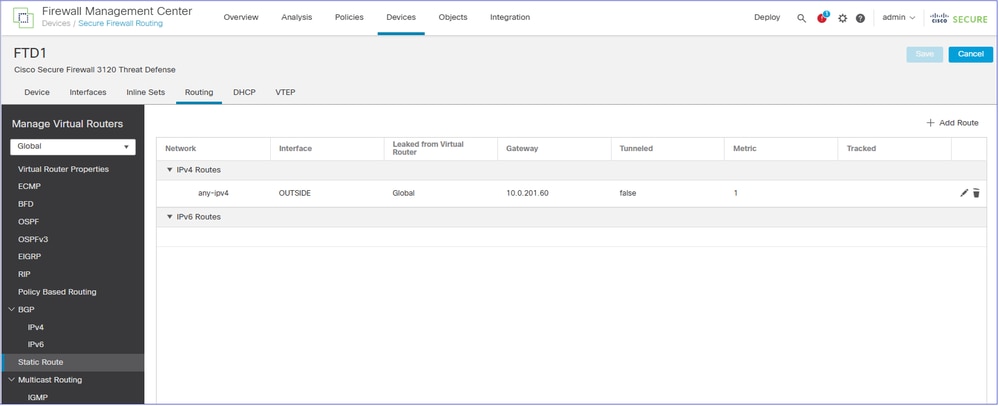Open the Analysis menu
Image resolution: width=999 pixels, height=406 pixels.
296,17
